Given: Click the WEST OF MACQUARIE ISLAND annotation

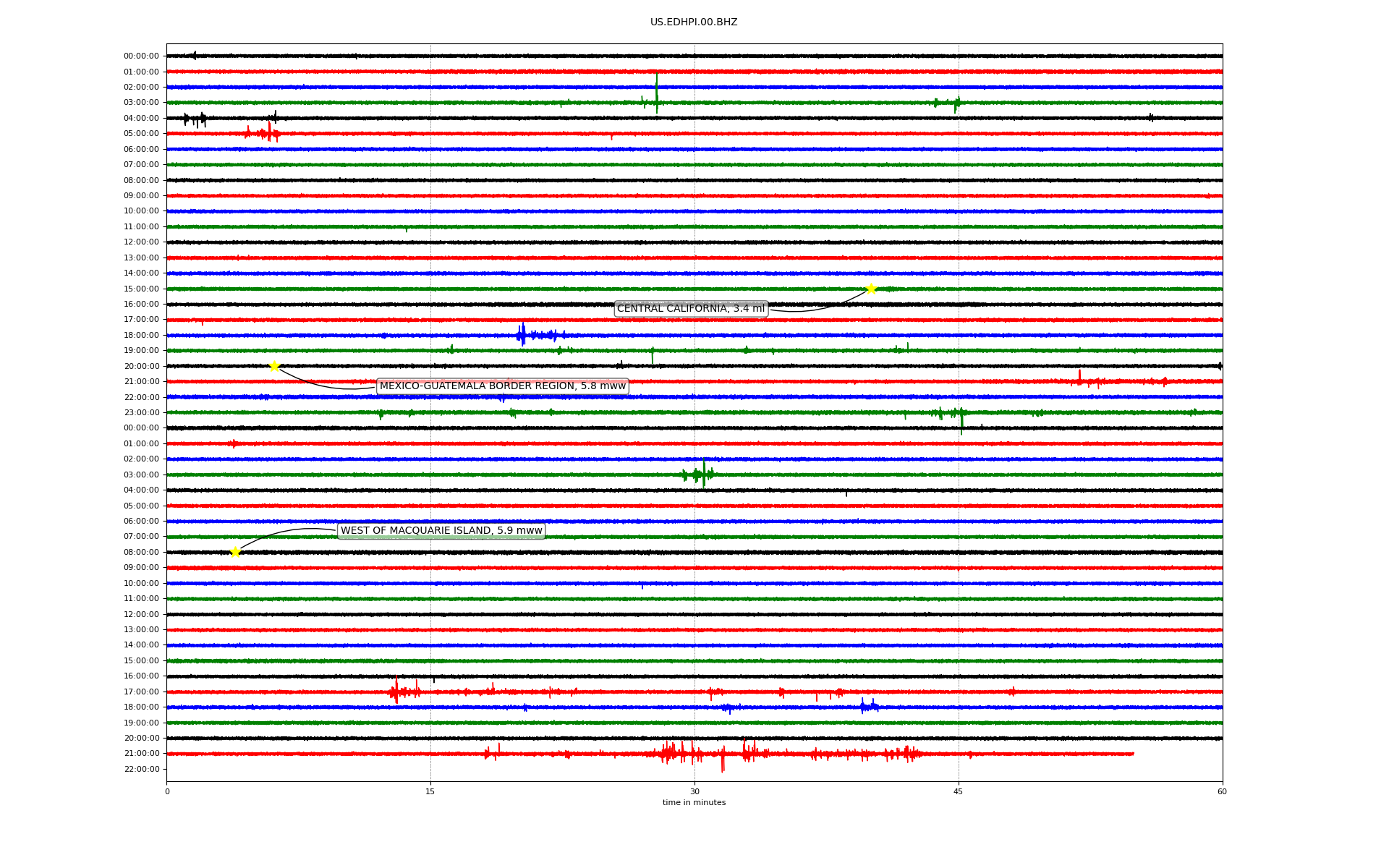Looking at the screenshot, I should coord(441,531).
